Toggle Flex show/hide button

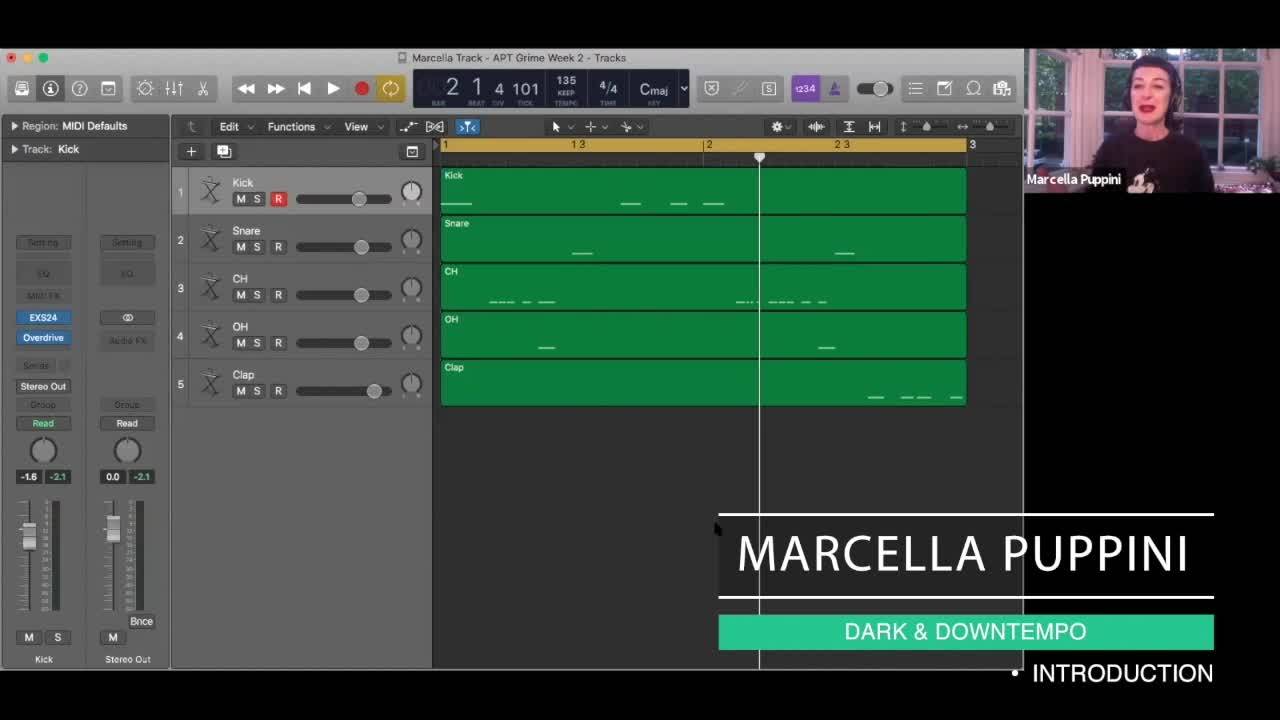coord(435,127)
